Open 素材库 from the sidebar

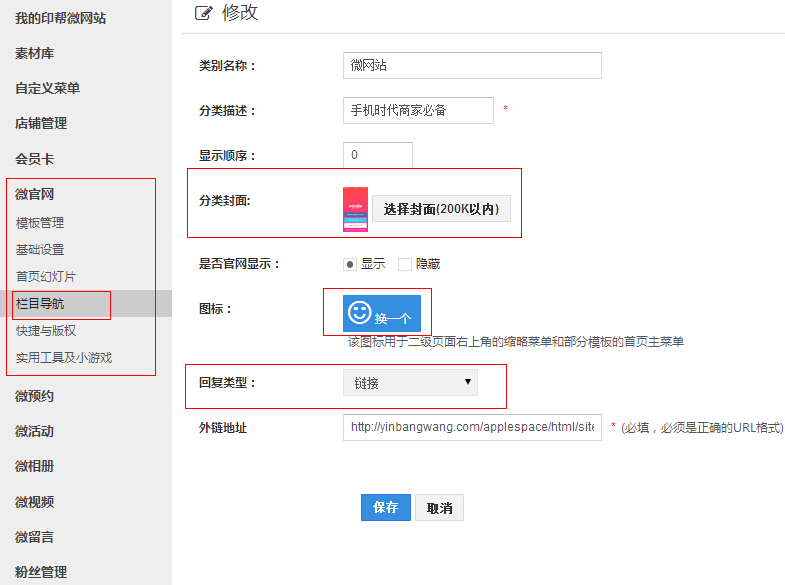[x=35, y=53]
